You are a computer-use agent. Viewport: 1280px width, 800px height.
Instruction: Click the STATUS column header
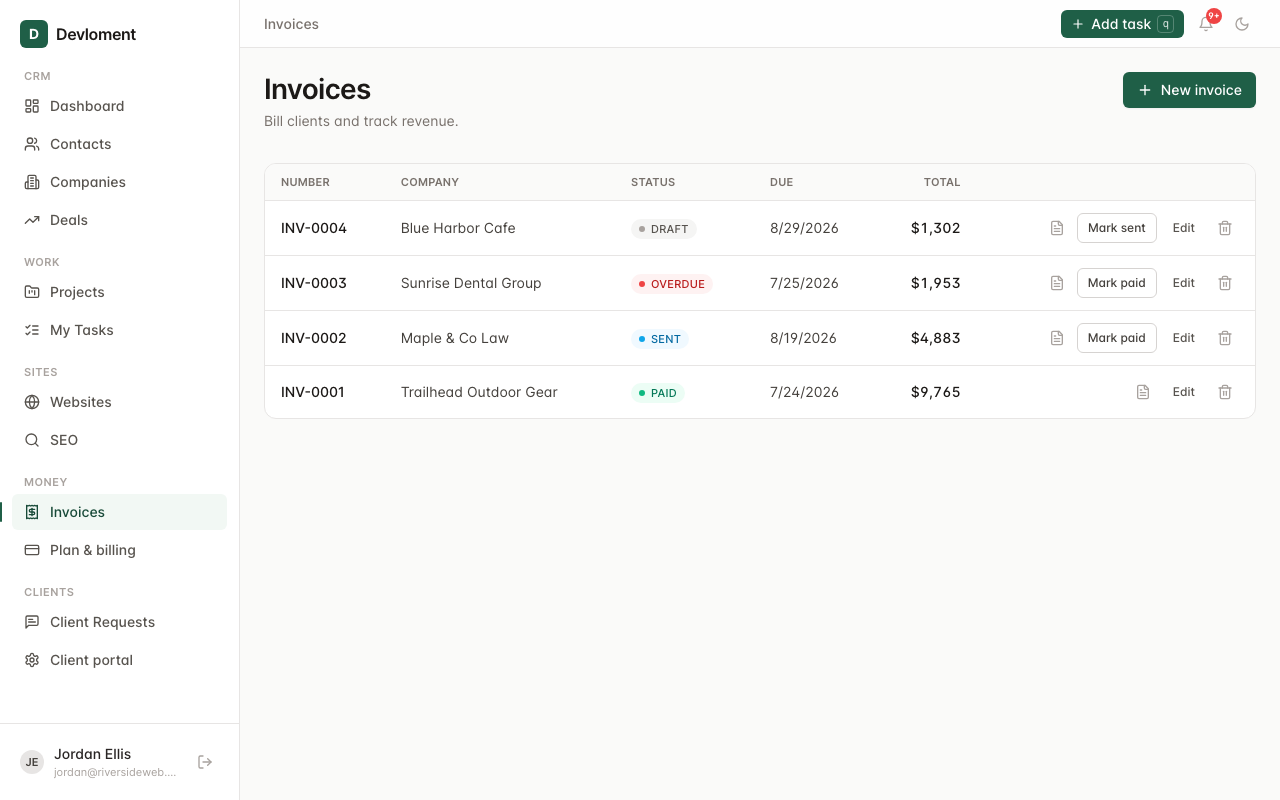[653, 182]
